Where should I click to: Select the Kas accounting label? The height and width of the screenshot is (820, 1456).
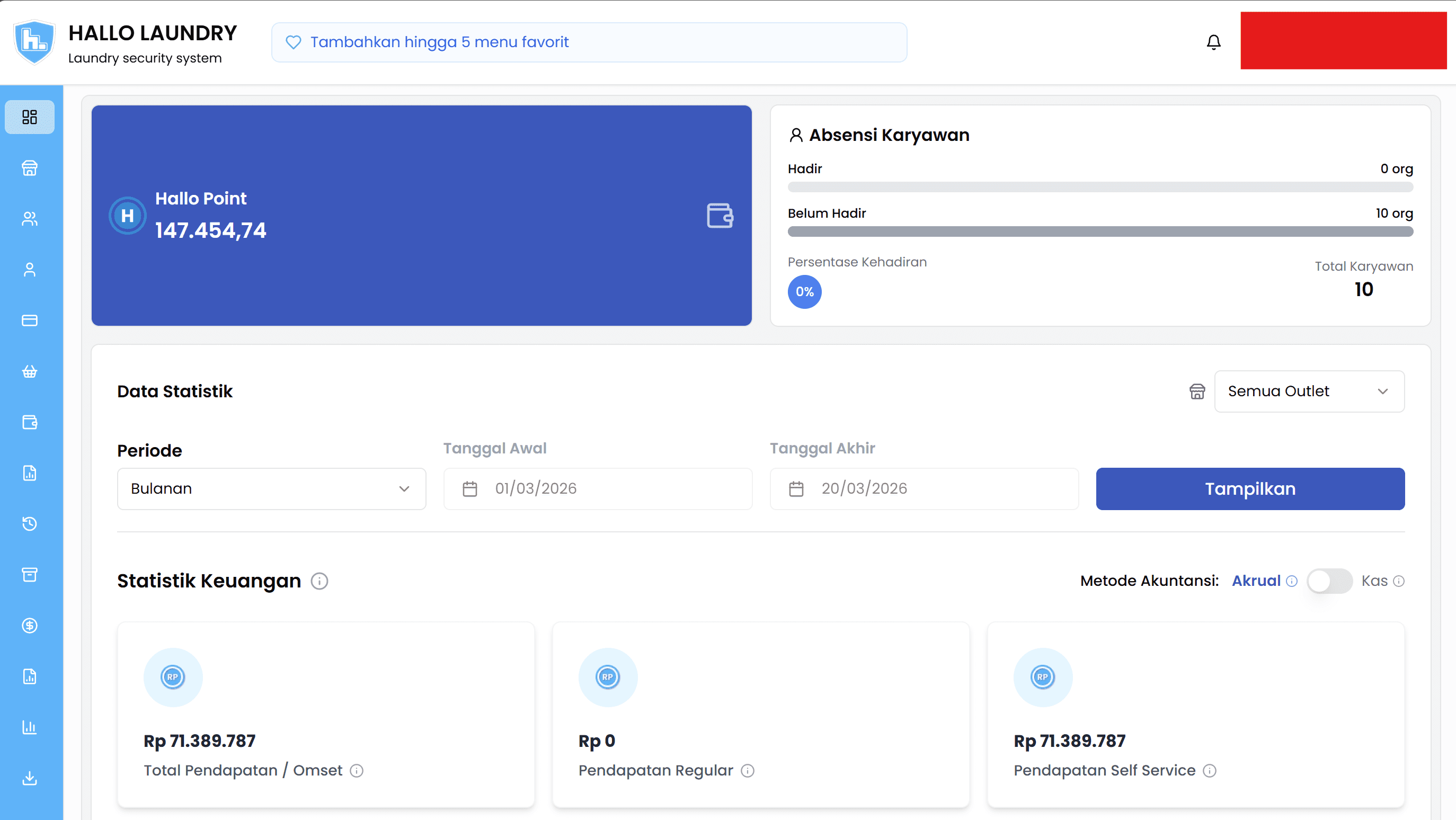(x=1374, y=581)
